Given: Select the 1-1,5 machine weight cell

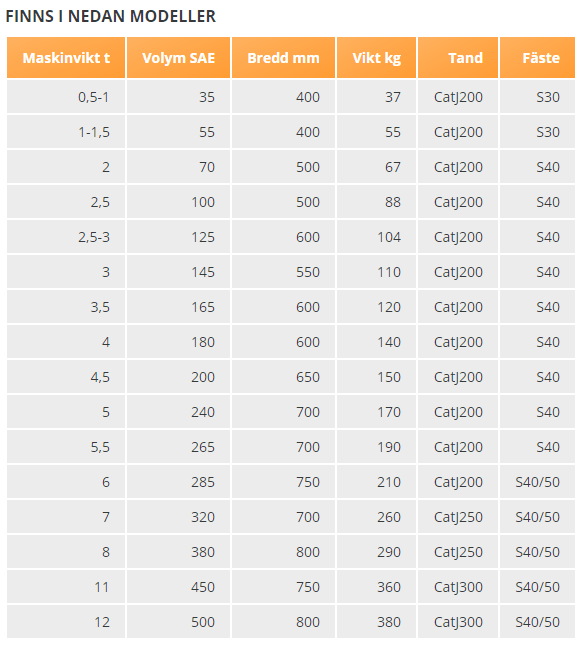Looking at the screenshot, I should (66, 132).
